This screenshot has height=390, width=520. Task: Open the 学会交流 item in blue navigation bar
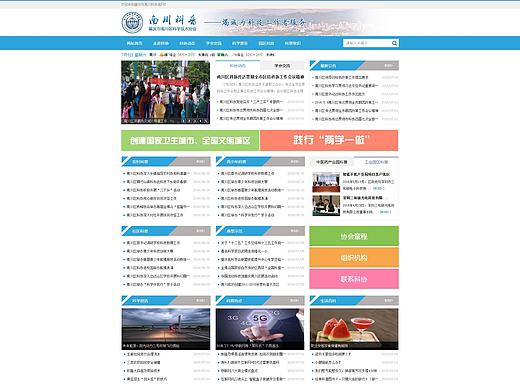[x=213, y=43]
